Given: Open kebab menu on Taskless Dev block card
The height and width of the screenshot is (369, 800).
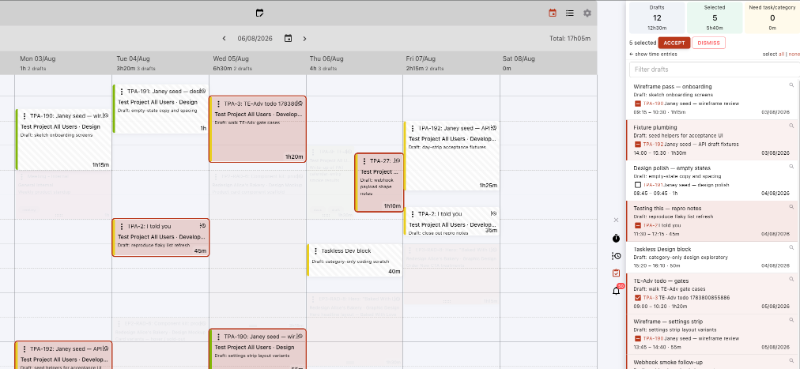Looking at the screenshot, I should (315, 251).
